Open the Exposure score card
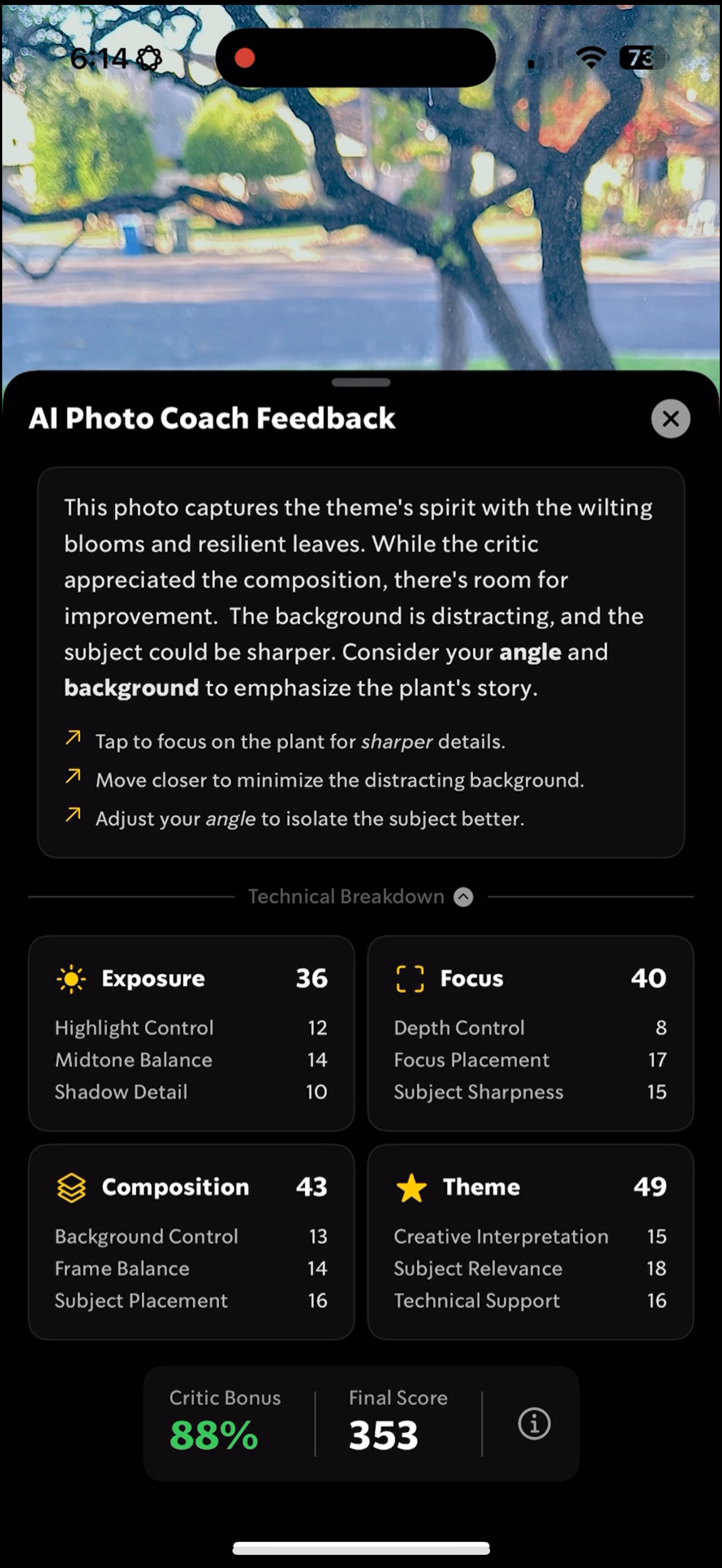 coord(191,1033)
